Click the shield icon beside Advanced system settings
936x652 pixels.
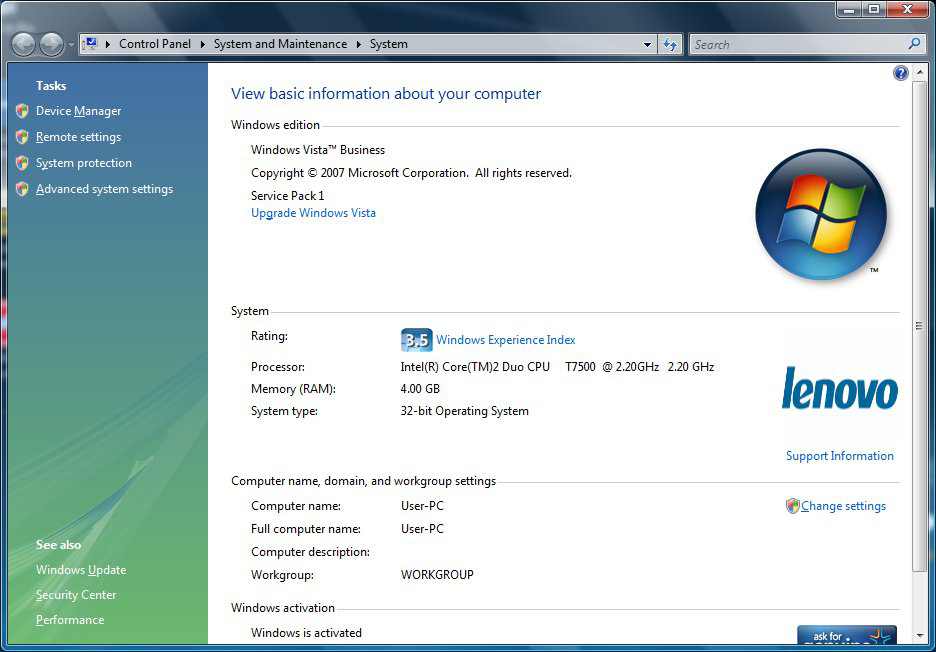pyautogui.click(x=22, y=189)
